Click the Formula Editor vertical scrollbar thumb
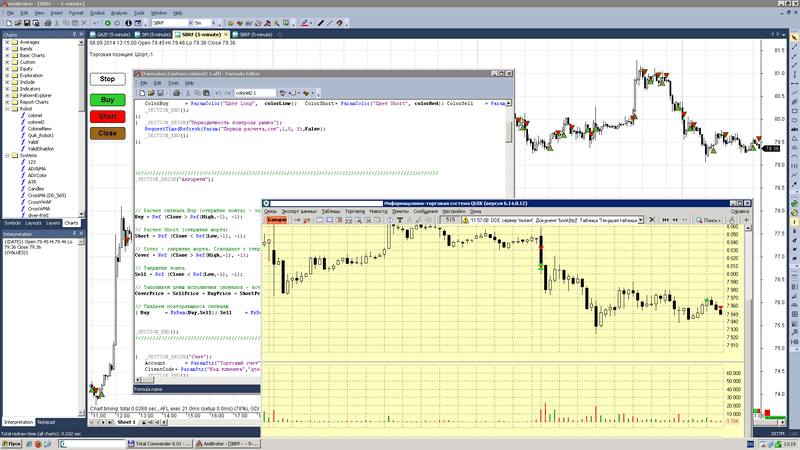The image size is (800, 450). [509, 132]
